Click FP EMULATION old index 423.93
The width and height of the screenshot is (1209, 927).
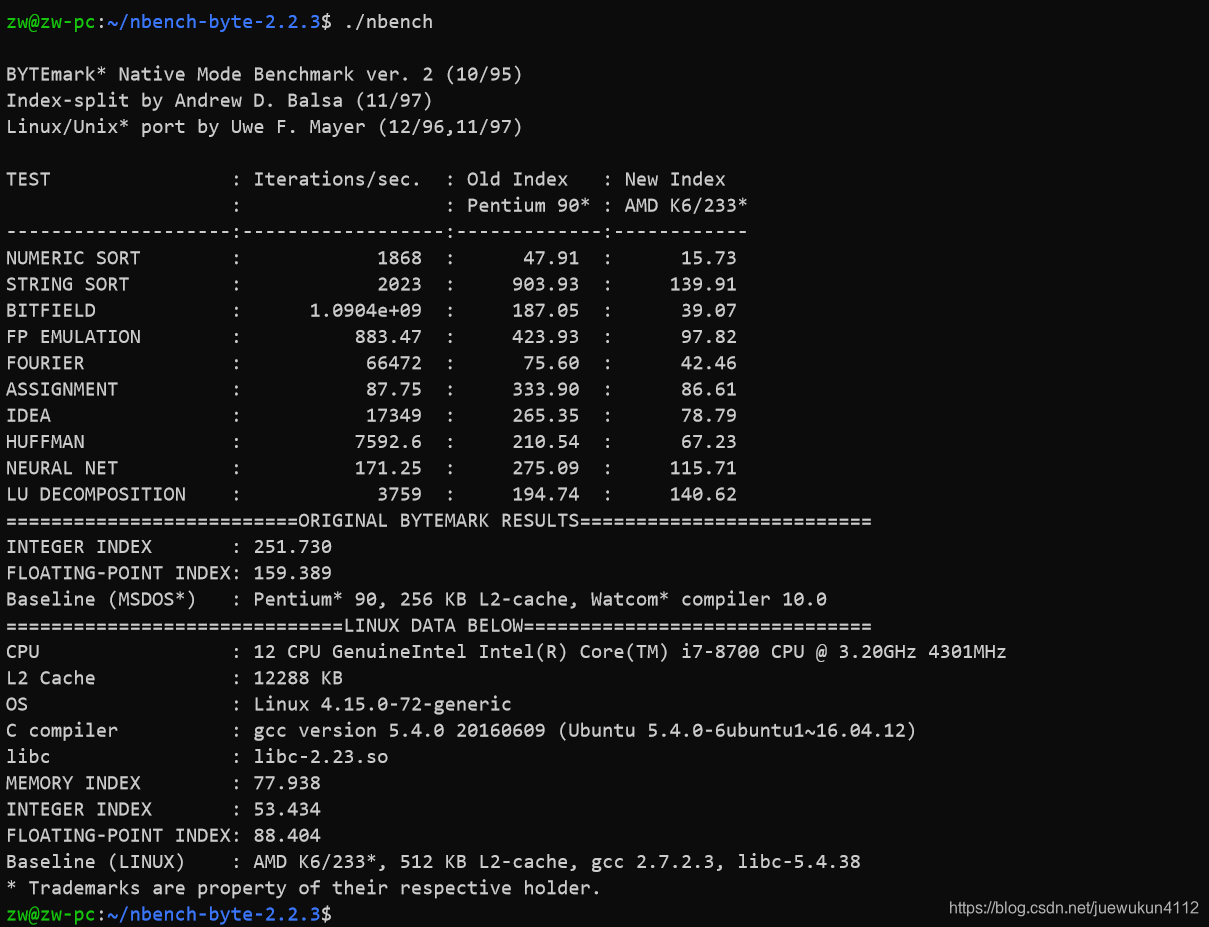(x=545, y=337)
